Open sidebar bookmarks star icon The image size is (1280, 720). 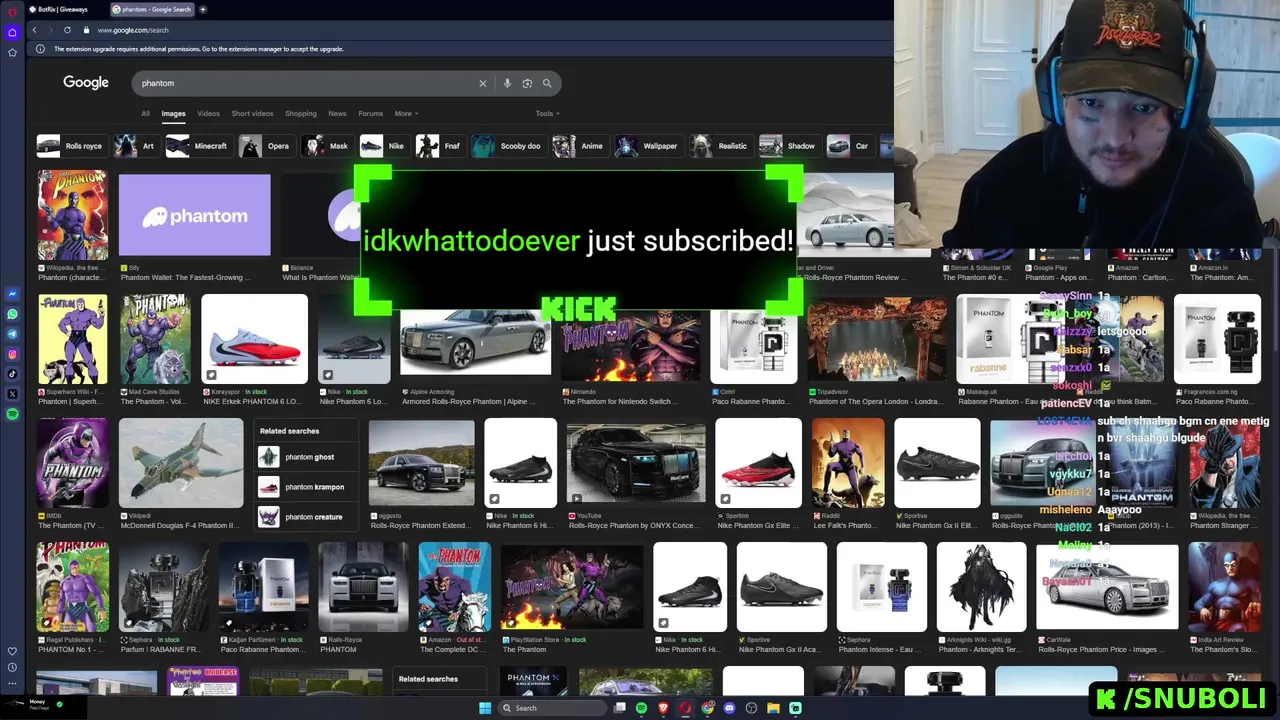12,52
